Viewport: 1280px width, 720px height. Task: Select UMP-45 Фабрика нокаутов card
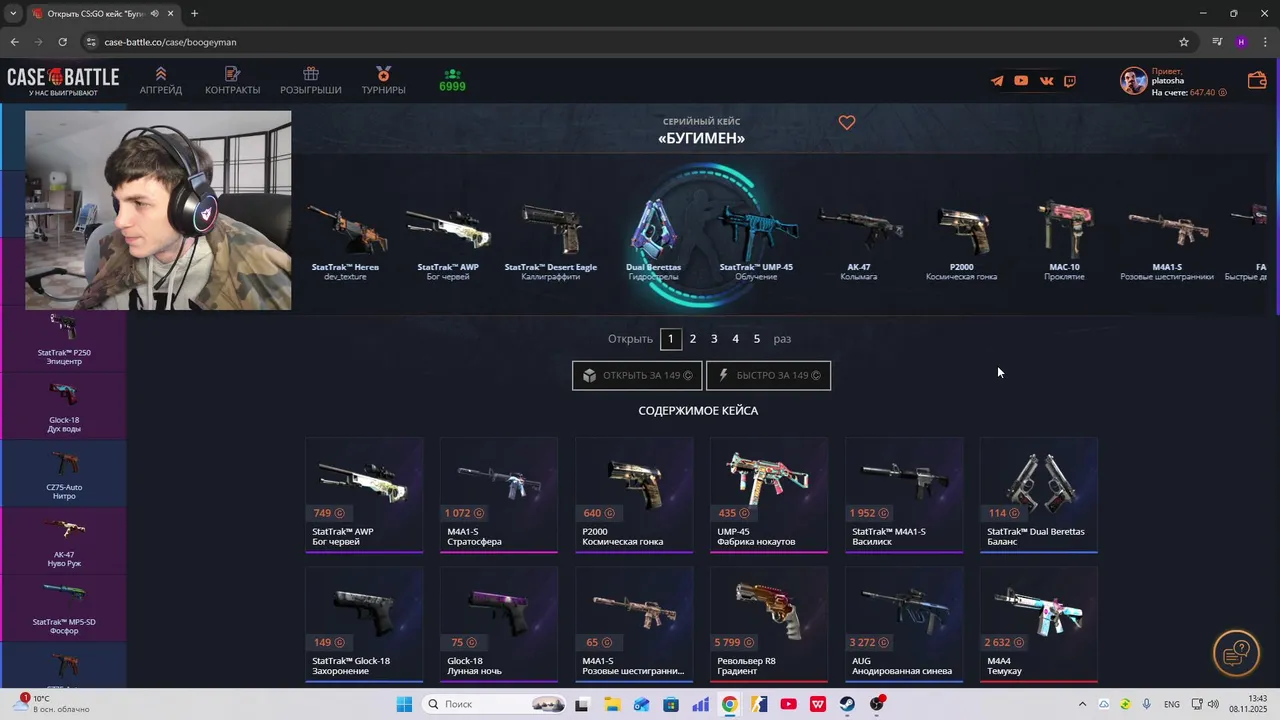[x=769, y=495]
